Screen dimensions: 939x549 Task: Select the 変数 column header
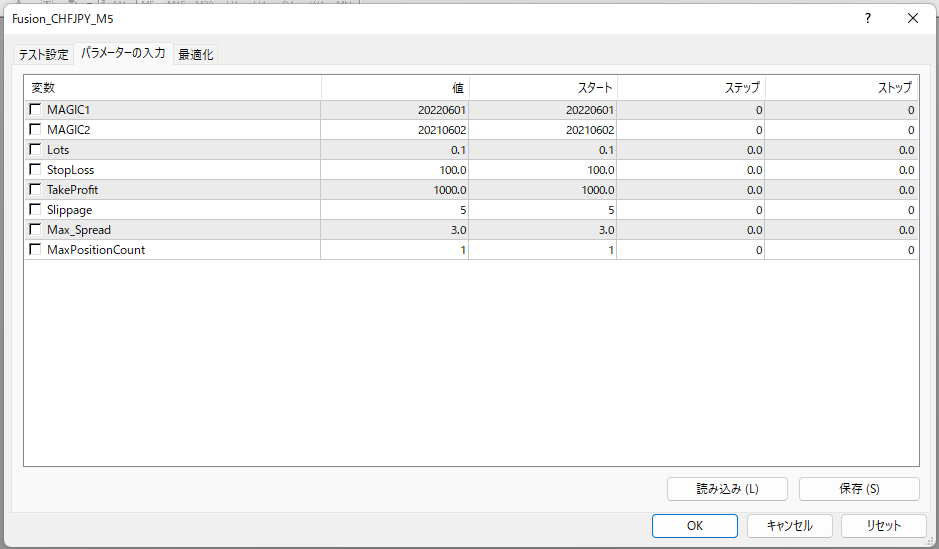pyautogui.click(x=172, y=88)
